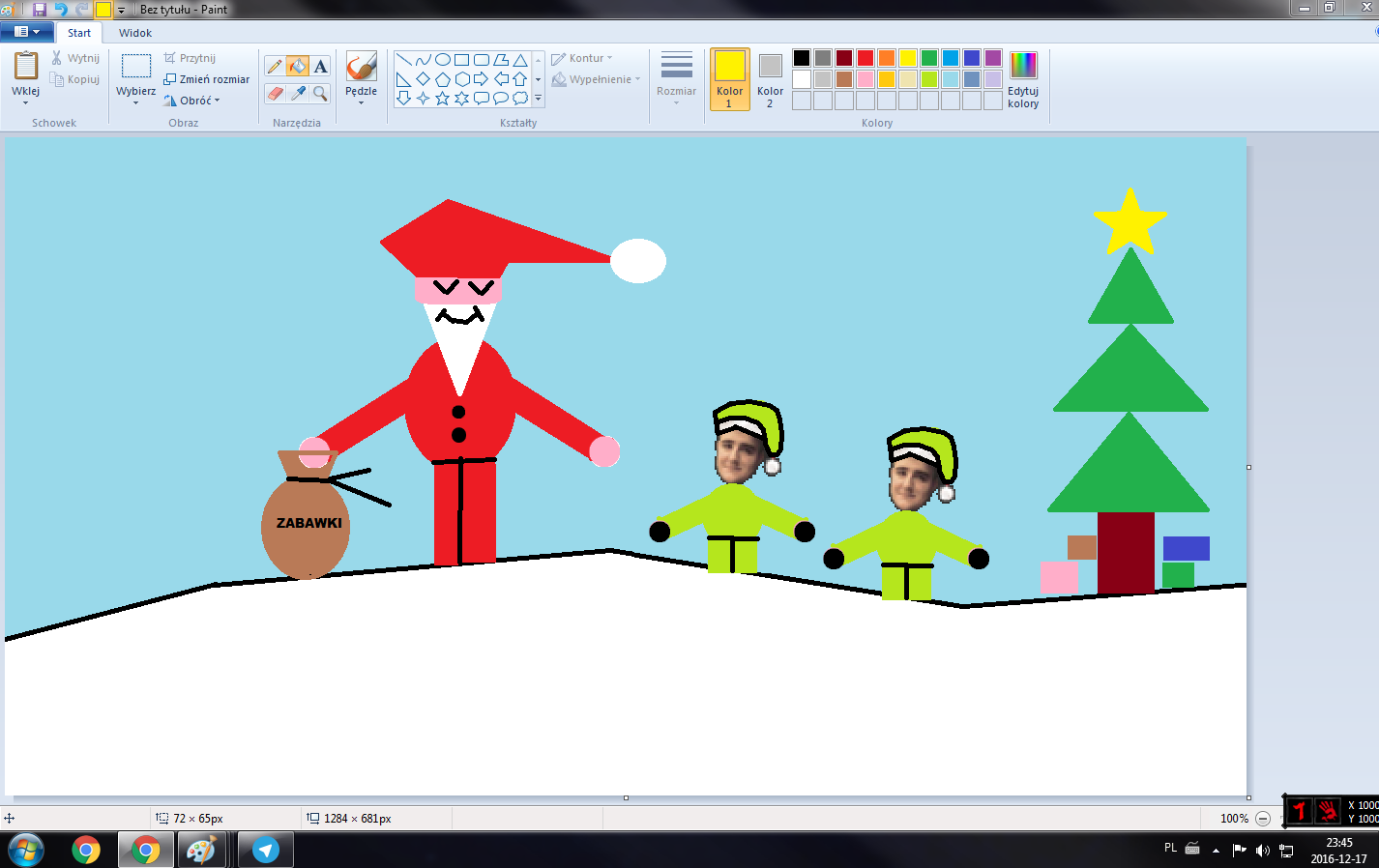1379x868 pixels.
Task: Choose the Five-point star shape
Action: click(443, 98)
